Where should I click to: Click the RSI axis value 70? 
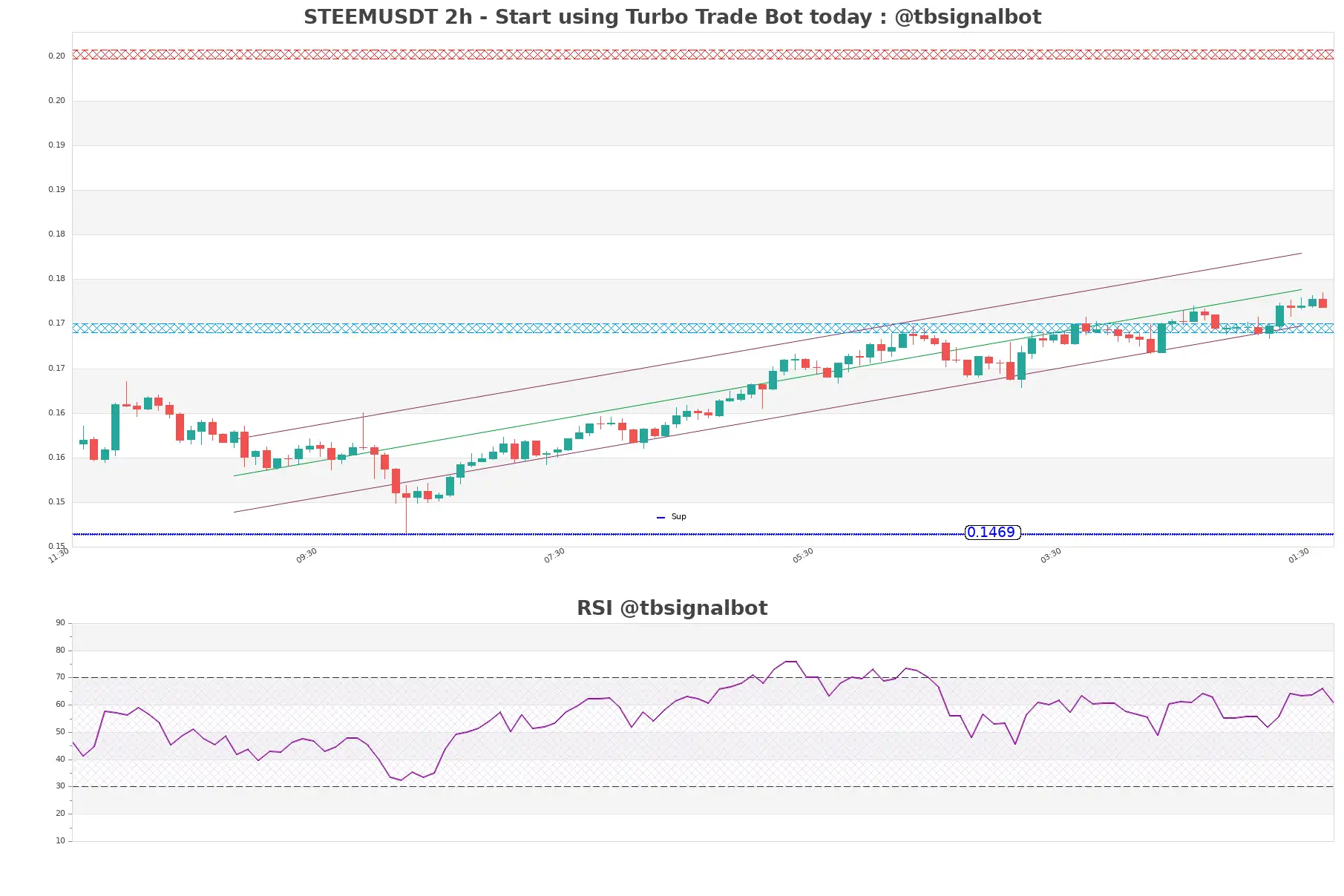[60, 677]
